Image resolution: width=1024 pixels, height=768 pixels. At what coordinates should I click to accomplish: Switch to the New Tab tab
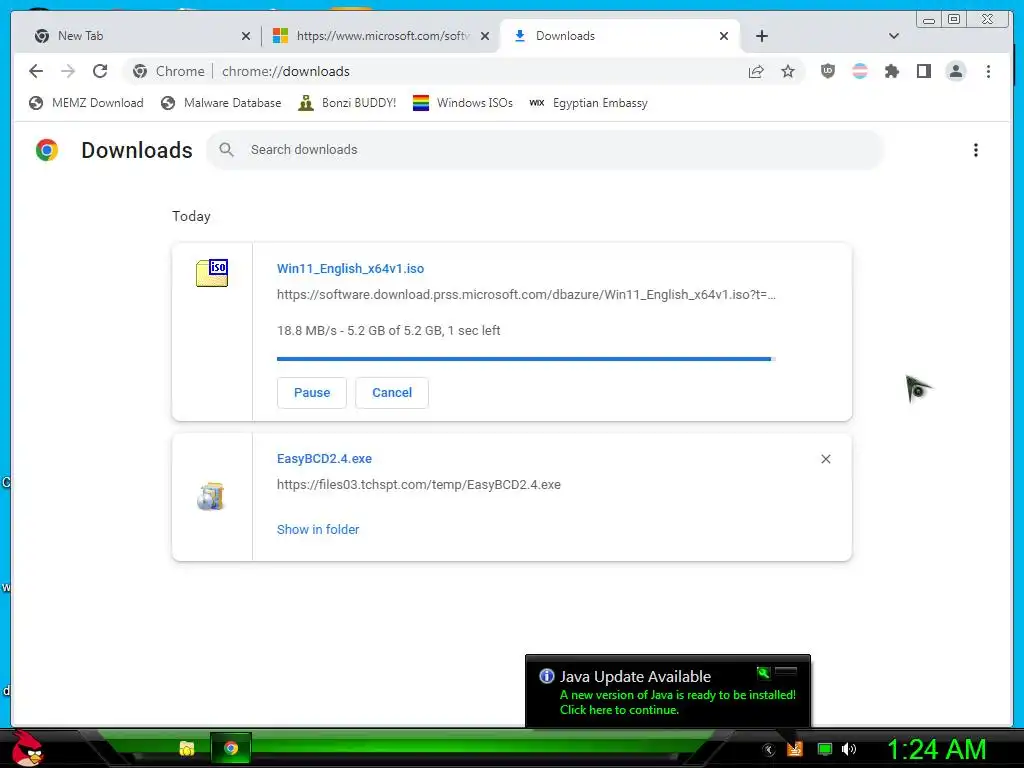coord(137,36)
